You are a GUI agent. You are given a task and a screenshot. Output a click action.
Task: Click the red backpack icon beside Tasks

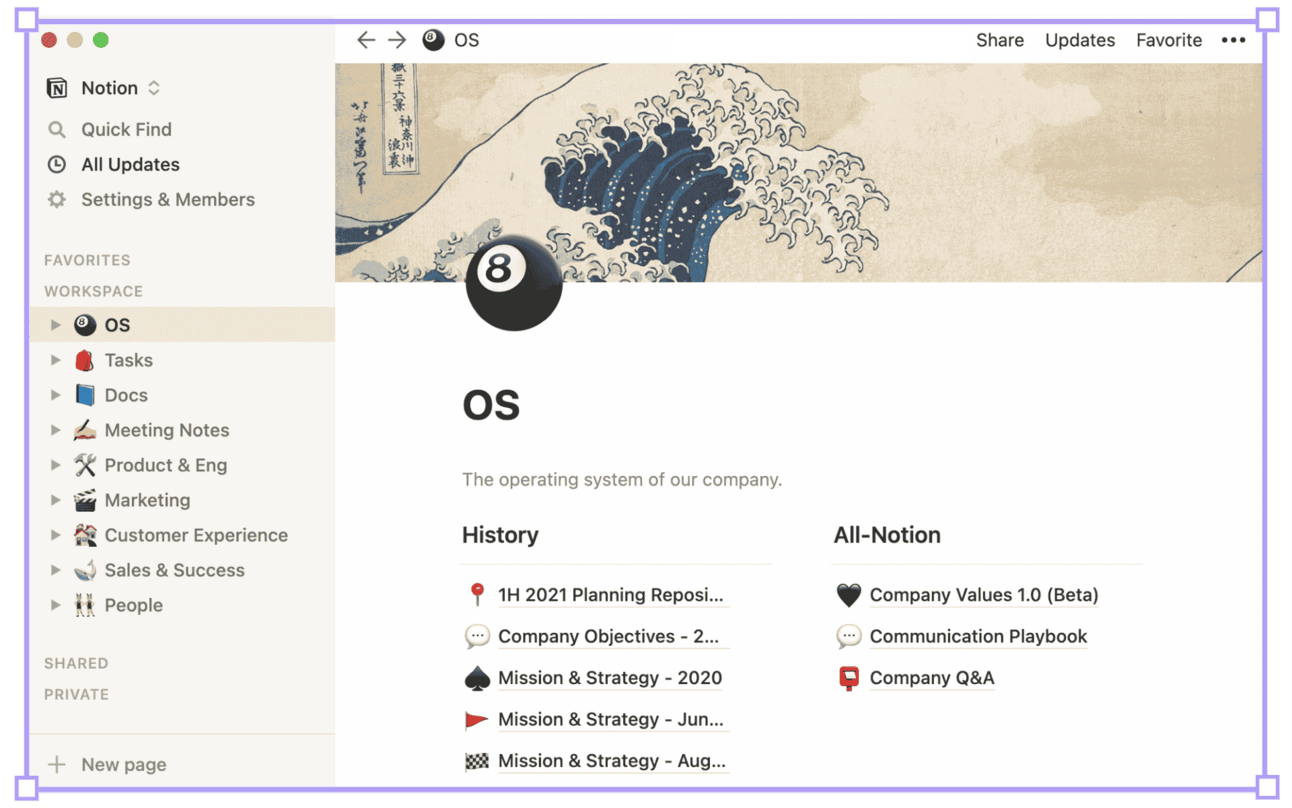pos(85,360)
